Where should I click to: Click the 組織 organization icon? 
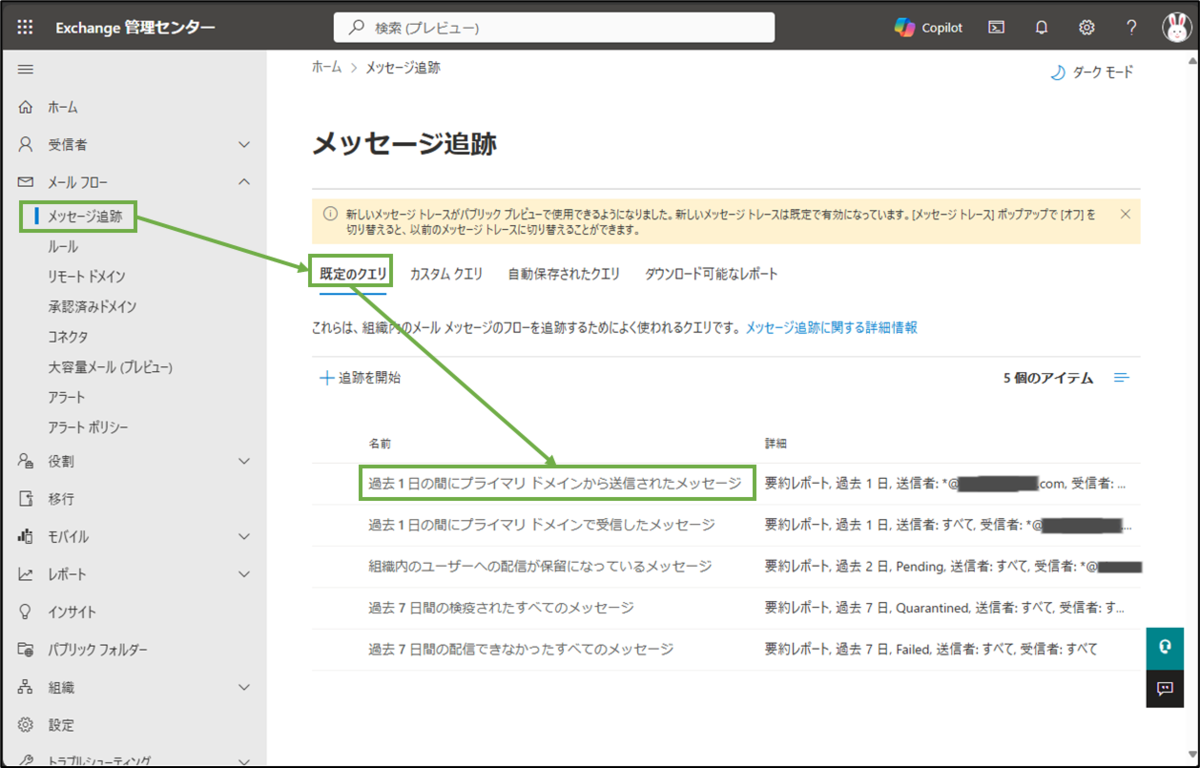coord(26,687)
